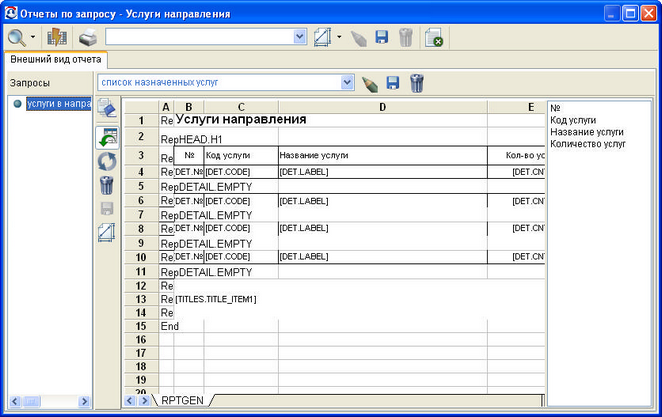Click the RepHEAD.H1 cell in row 2
Image resolution: width=662 pixels, height=417 pixels.
[191, 139]
